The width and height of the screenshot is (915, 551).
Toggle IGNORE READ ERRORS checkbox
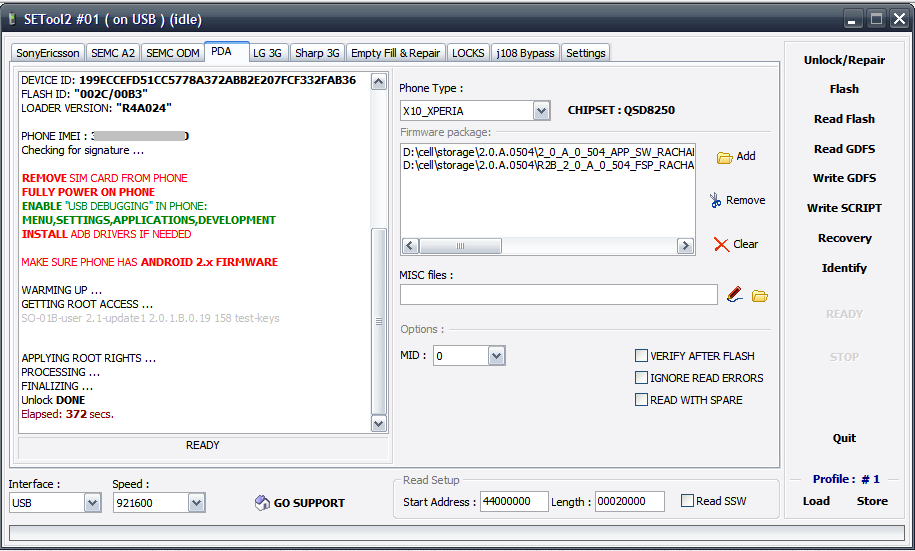coord(641,378)
